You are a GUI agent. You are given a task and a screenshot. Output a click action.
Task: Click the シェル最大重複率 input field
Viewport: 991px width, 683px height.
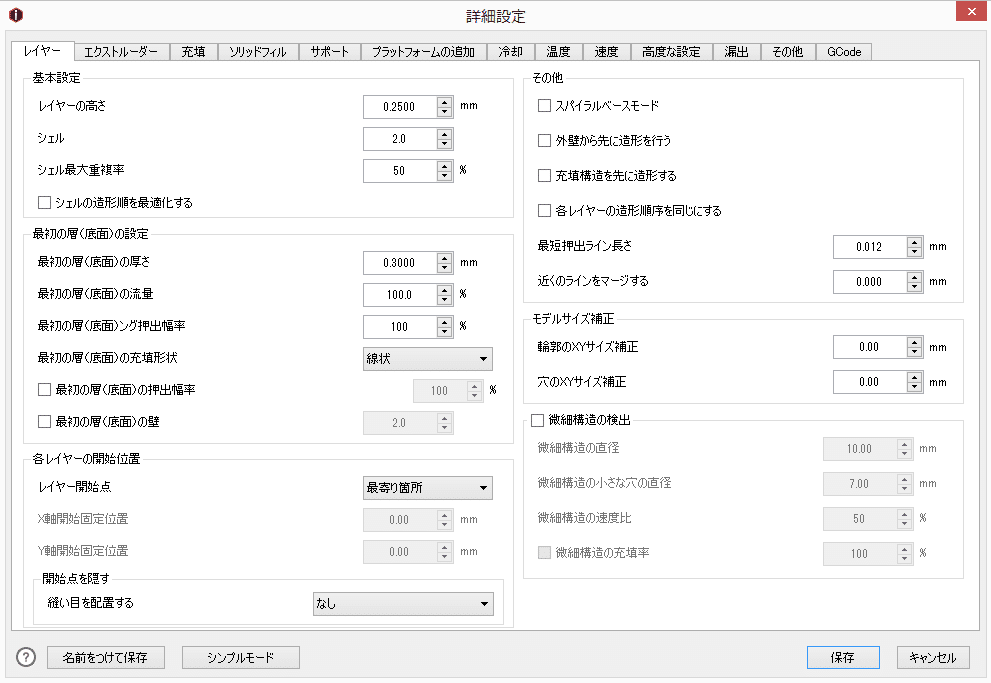click(400, 170)
